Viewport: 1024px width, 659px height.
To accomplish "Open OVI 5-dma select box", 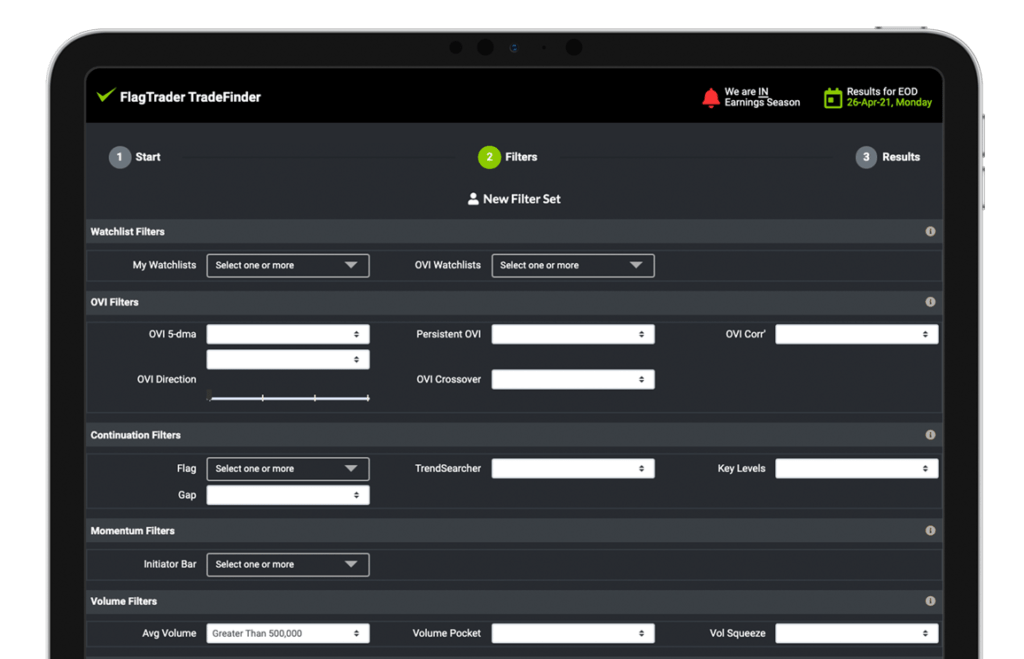I will pyautogui.click(x=288, y=334).
